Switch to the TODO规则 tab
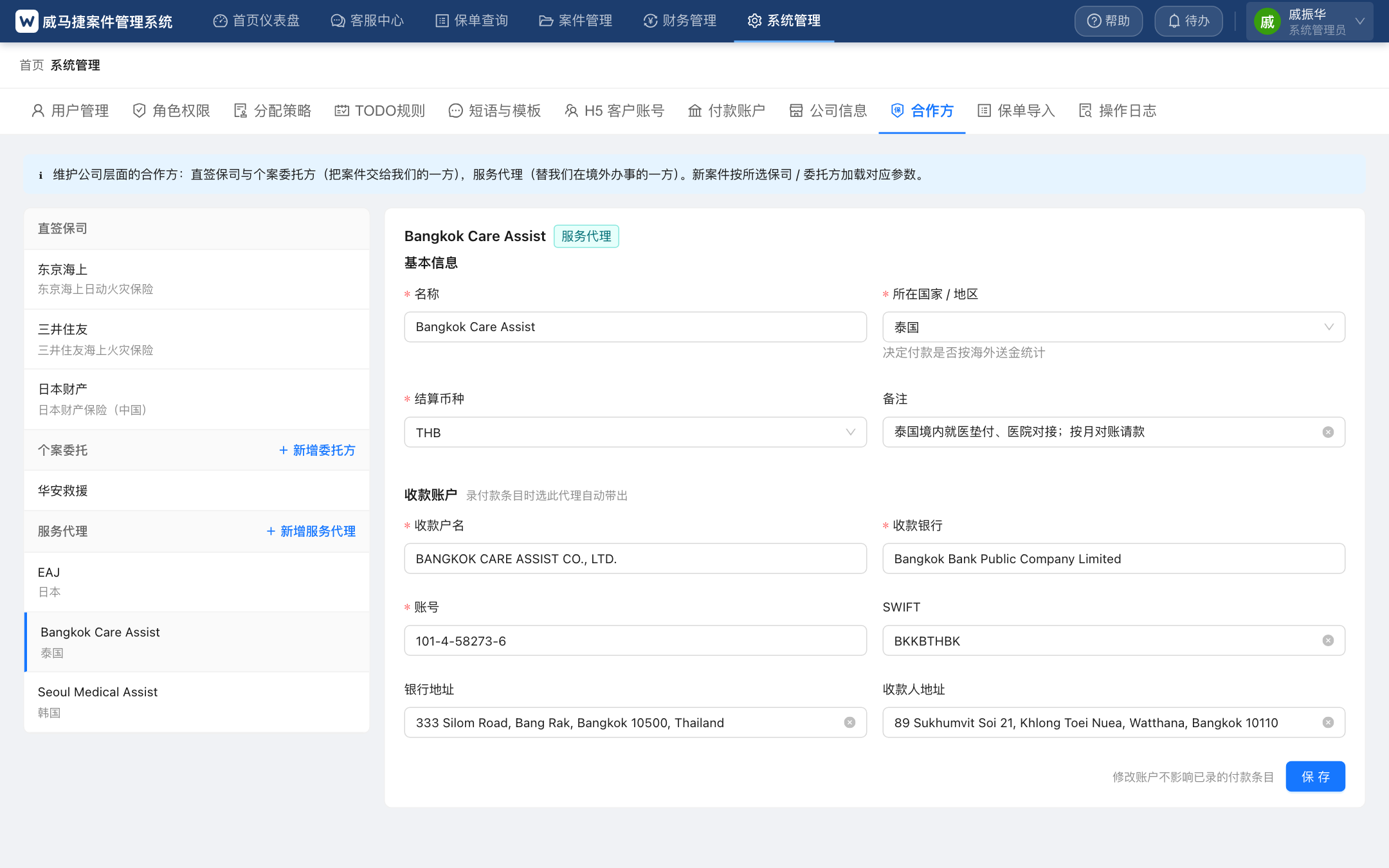This screenshot has width=1389, height=868. tap(380, 111)
